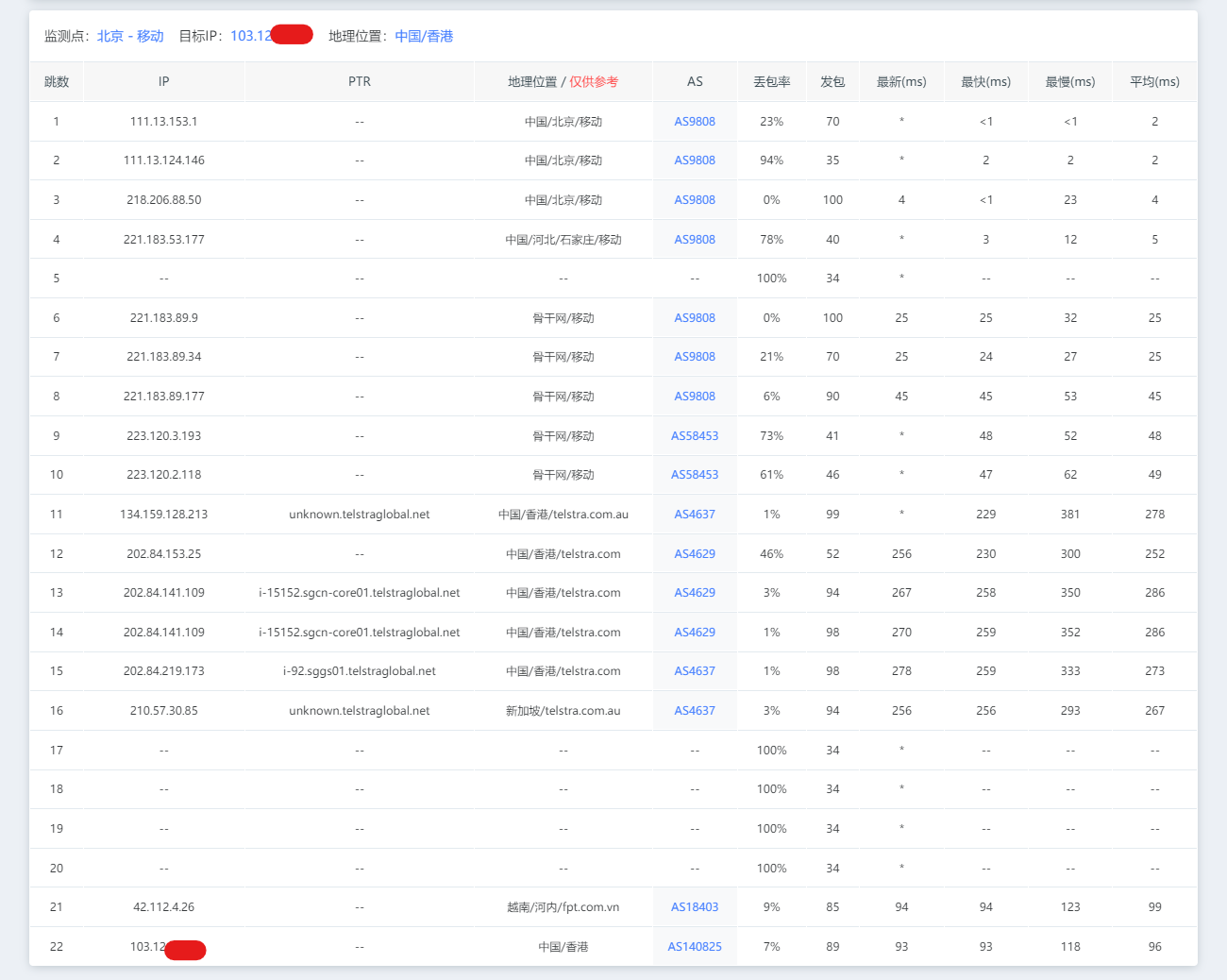The width and height of the screenshot is (1227, 980).
Task: Select the IP cell 221.183.89.177
Action: 164,397
